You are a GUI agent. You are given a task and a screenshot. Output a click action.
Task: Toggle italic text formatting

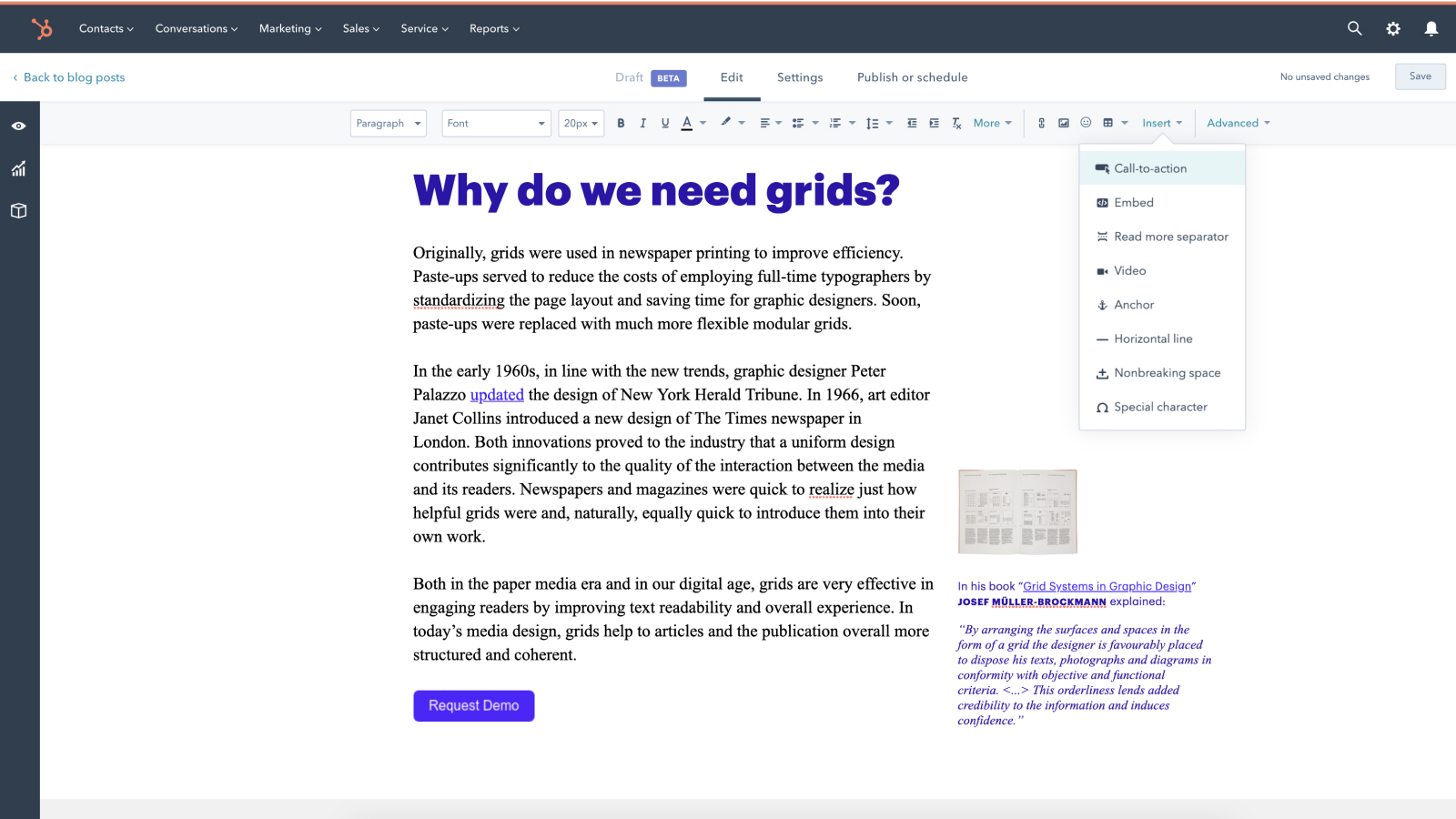coord(642,124)
